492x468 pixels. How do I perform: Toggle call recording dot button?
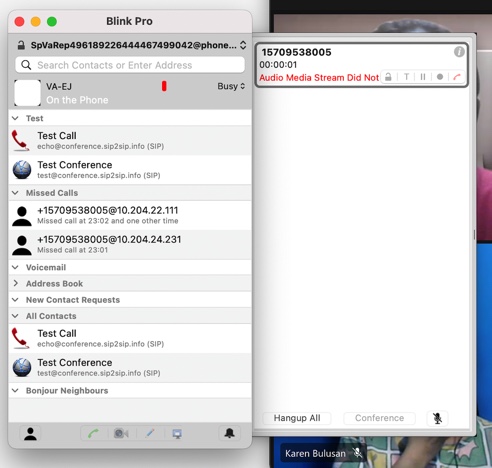tap(440, 77)
